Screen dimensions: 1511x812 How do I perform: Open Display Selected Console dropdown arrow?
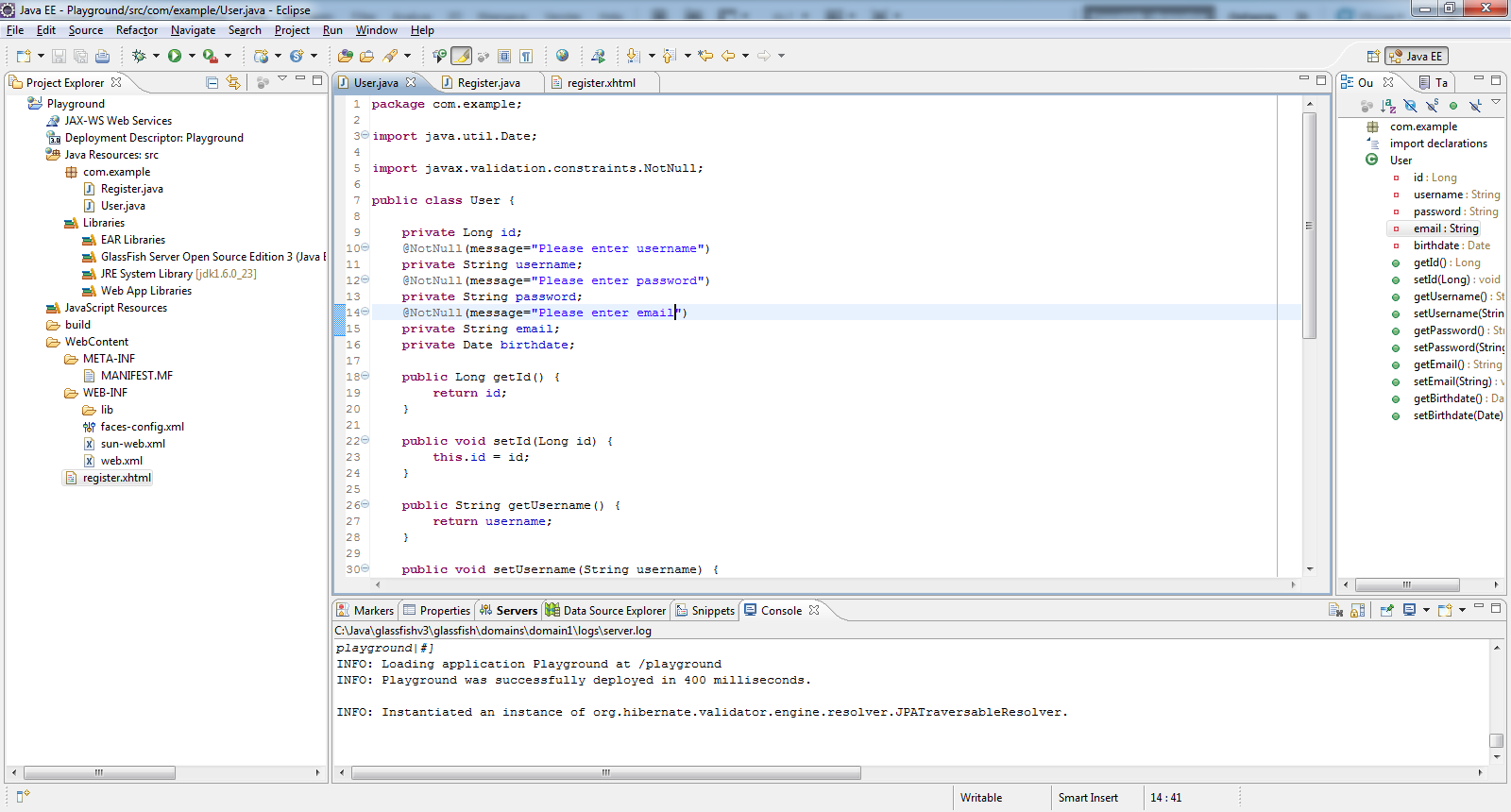click(1426, 610)
